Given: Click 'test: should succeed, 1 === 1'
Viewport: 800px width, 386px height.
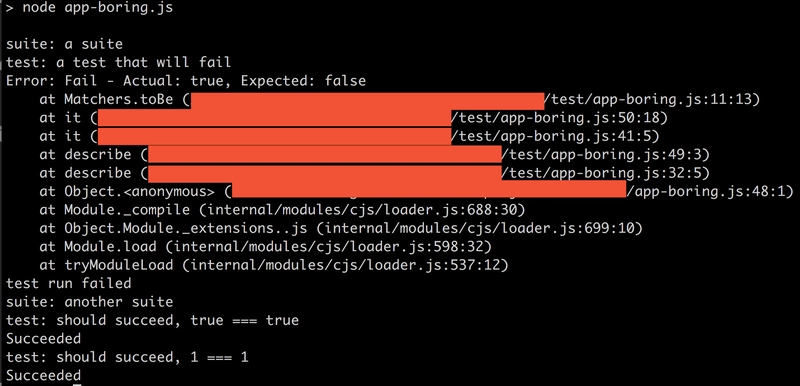Looking at the screenshot, I should 127,357.
